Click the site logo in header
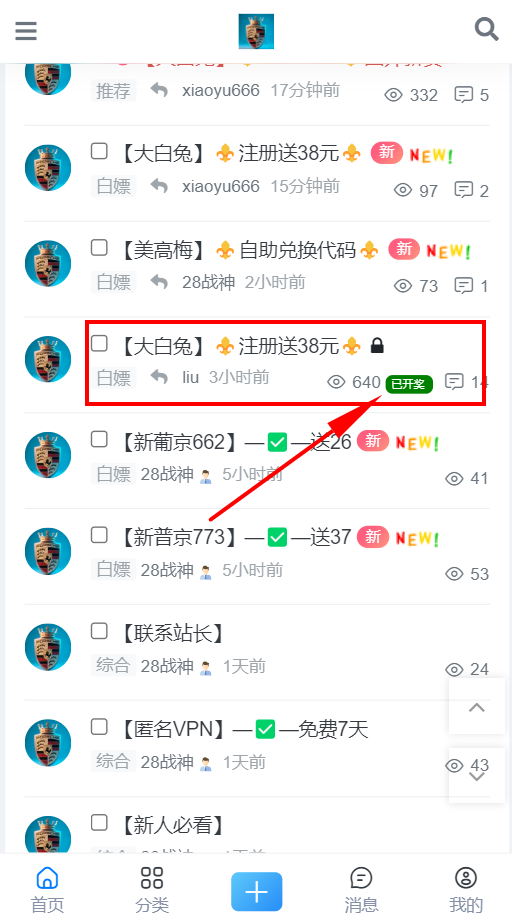 click(256, 31)
